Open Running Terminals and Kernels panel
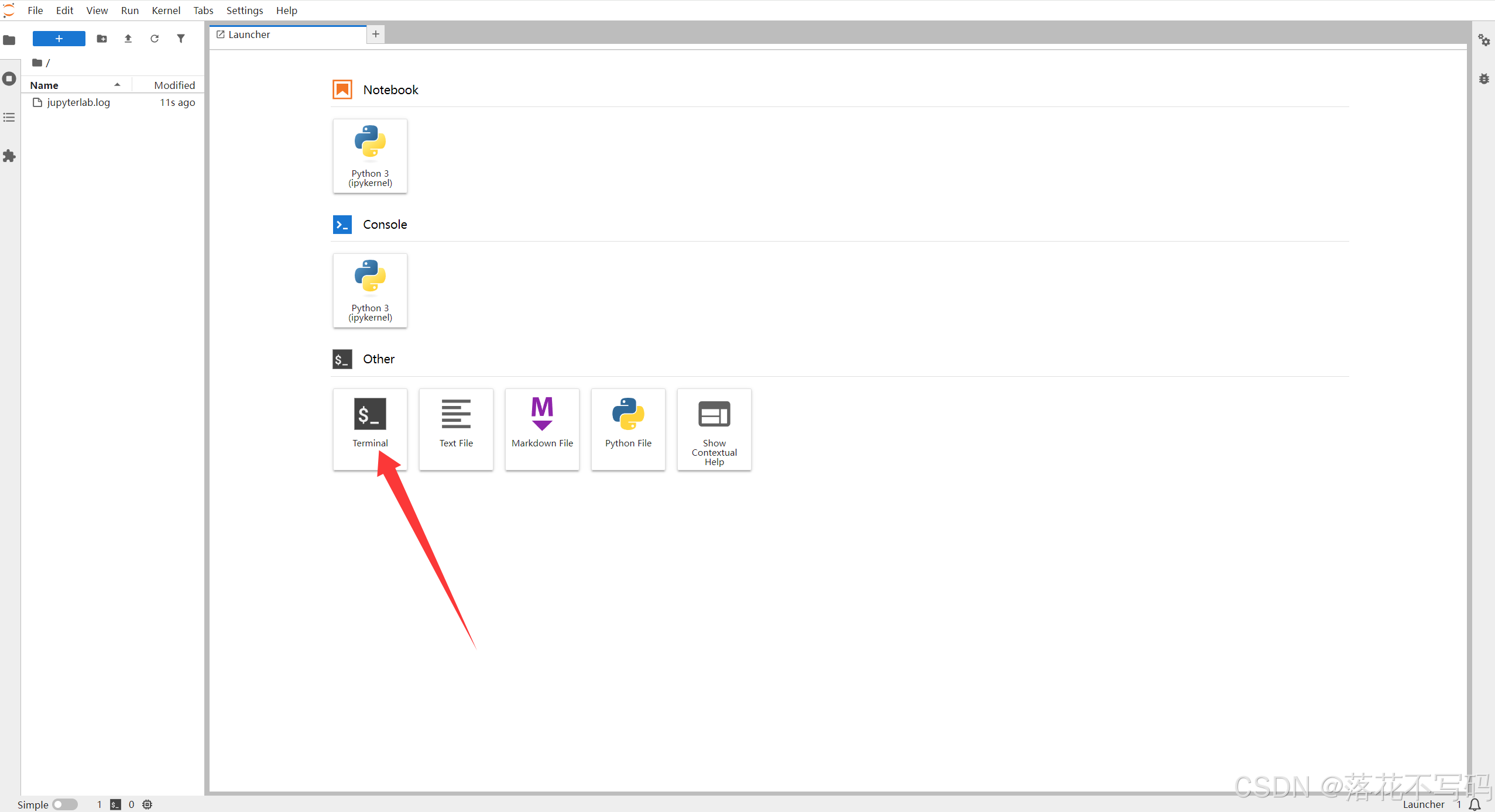The height and width of the screenshot is (812, 1495). point(9,78)
